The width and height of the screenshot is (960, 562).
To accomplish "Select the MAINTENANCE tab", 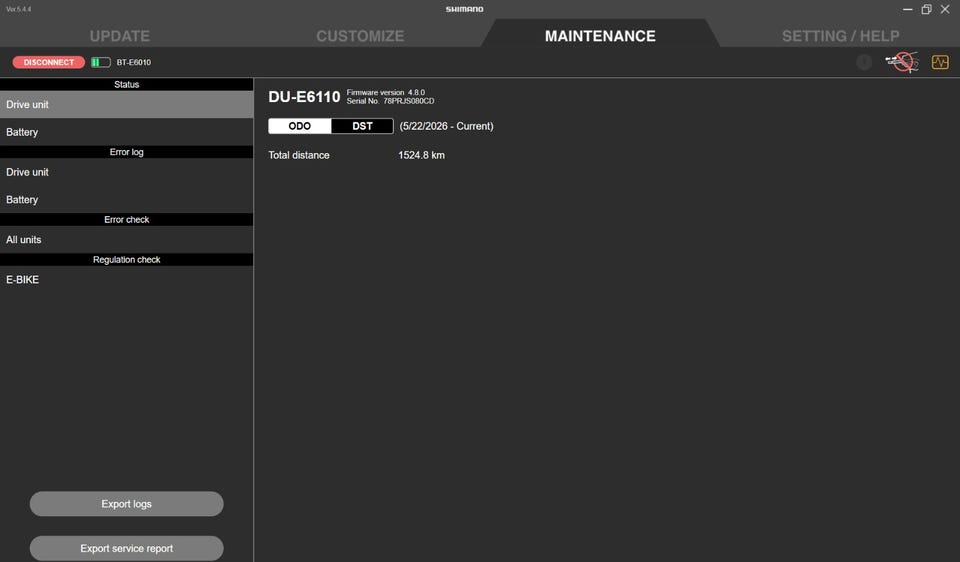I will tap(600, 36).
